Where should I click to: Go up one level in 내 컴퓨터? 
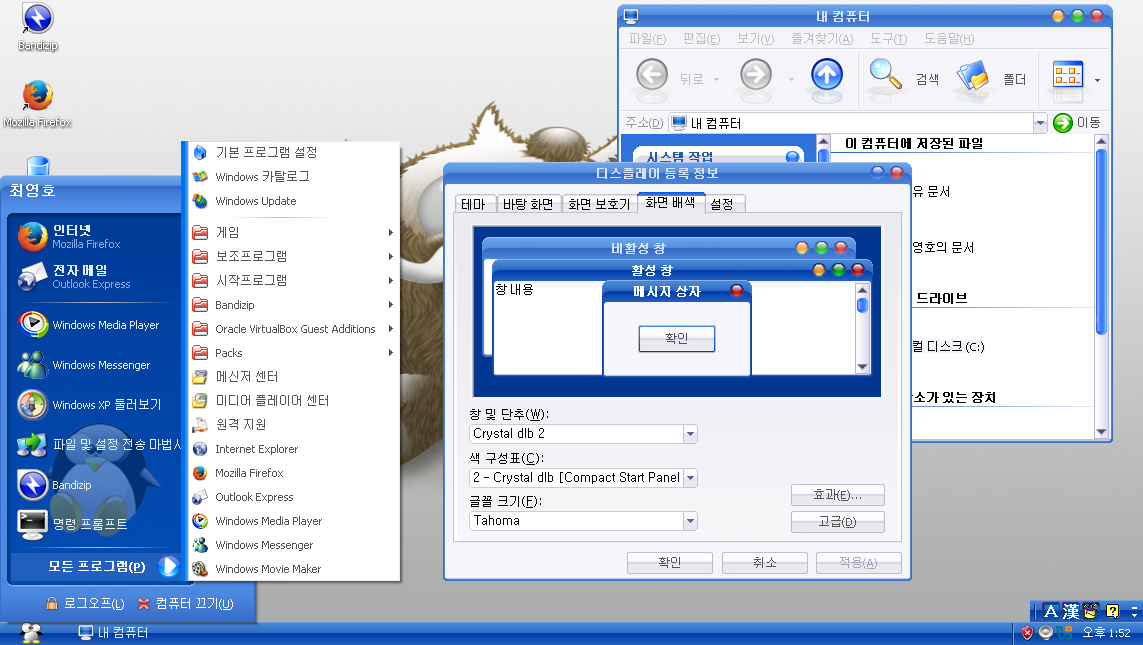827,75
